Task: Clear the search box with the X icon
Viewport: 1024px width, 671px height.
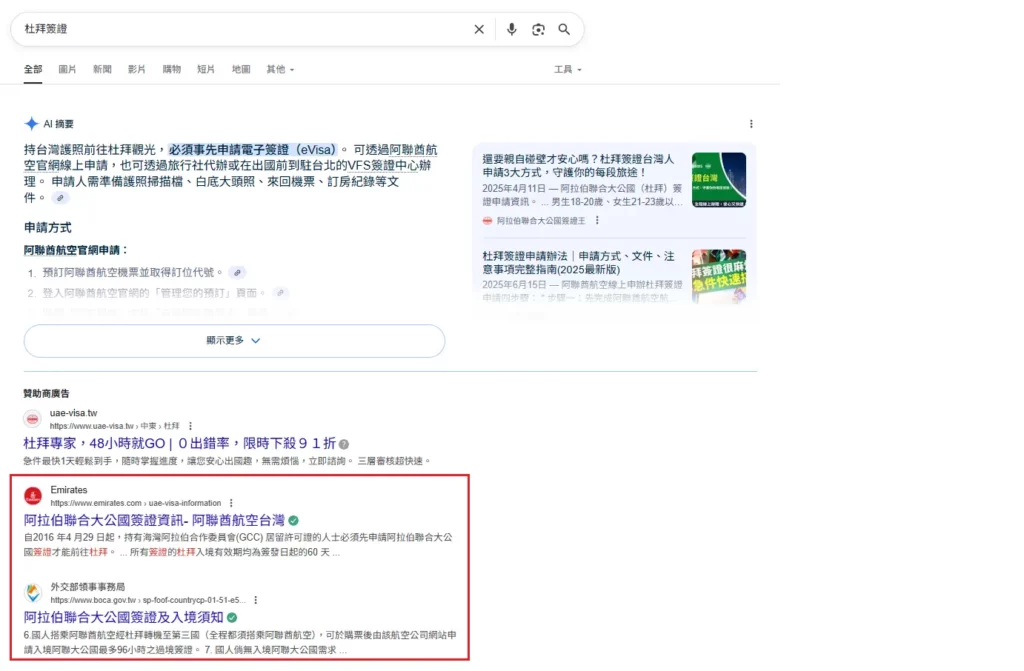Action: coord(479,29)
